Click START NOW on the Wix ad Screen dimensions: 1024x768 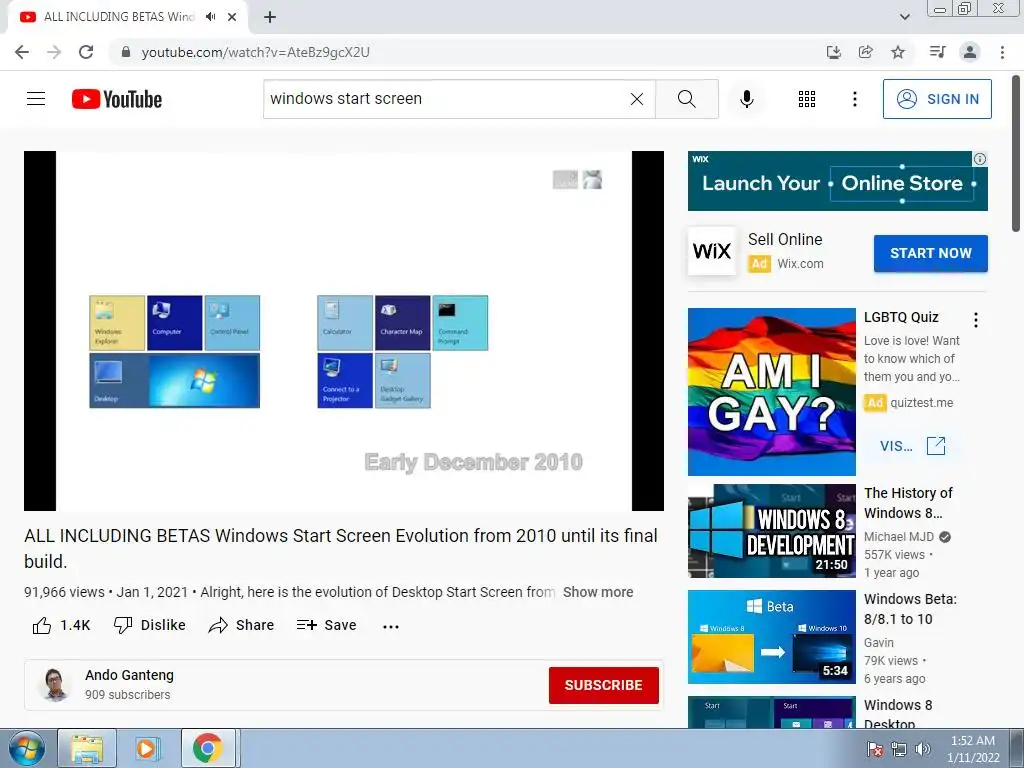click(931, 253)
